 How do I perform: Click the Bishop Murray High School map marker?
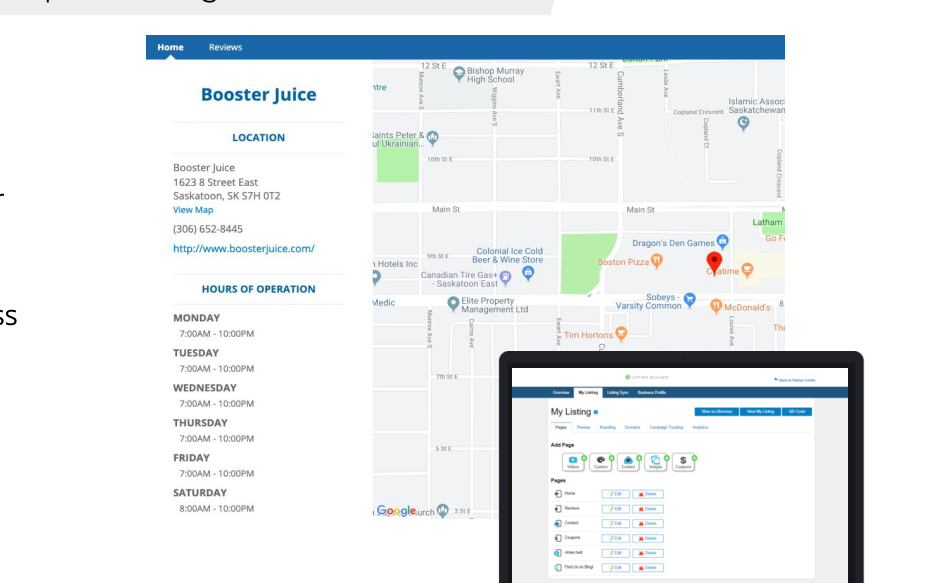coord(459,74)
